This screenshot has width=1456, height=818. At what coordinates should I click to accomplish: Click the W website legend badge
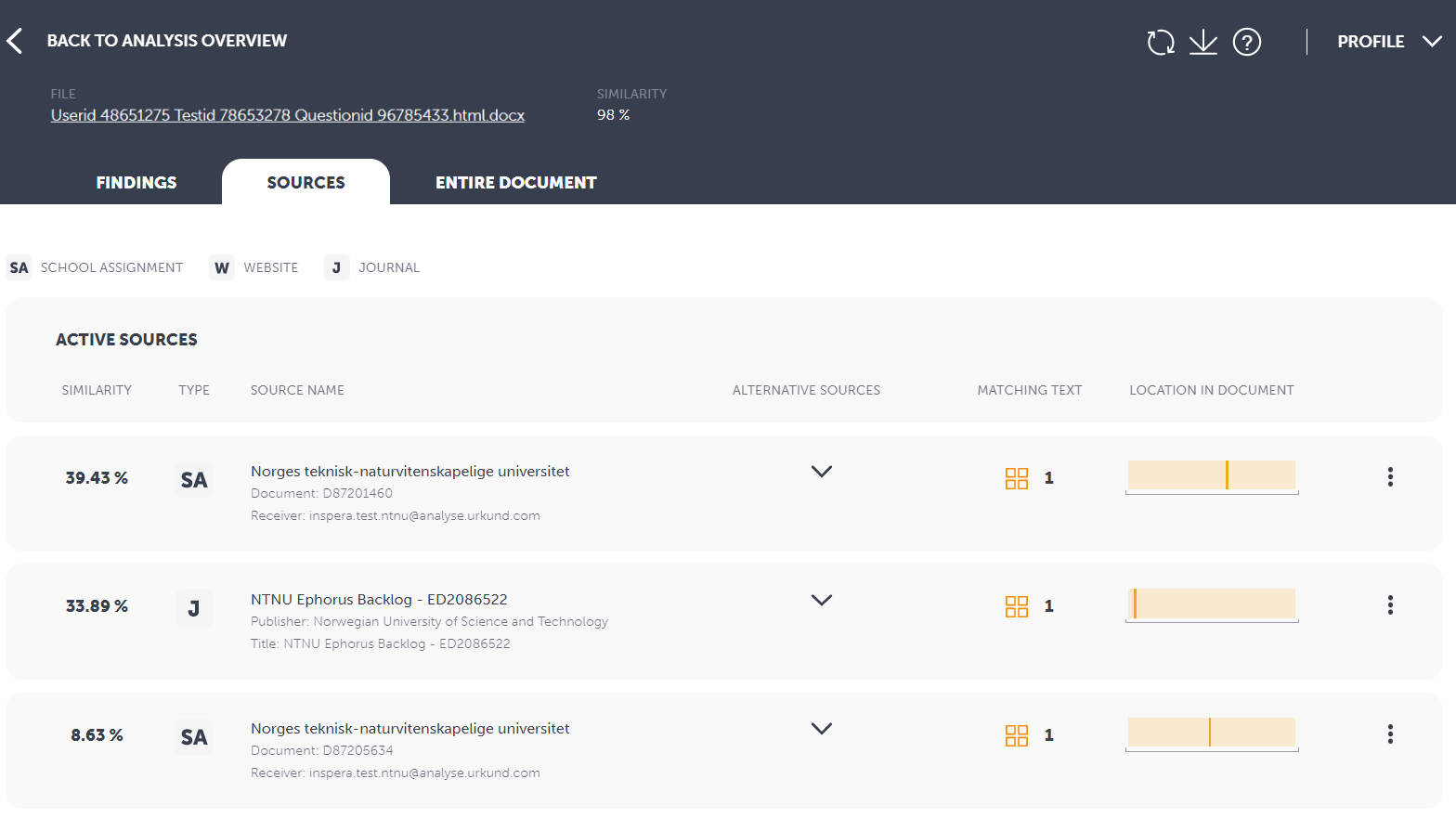click(x=222, y=267)
